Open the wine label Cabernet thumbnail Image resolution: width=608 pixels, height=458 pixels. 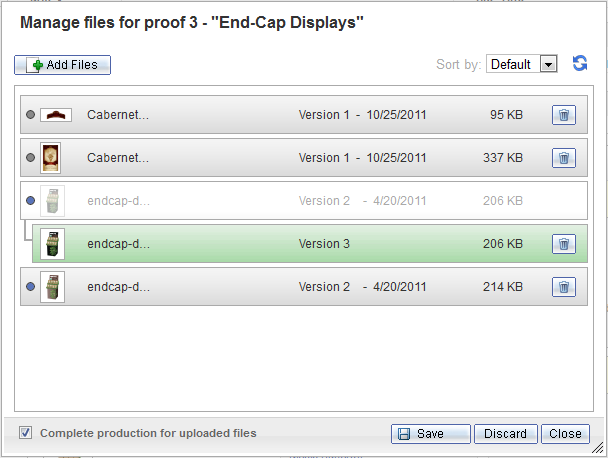(x=51, y=158)
